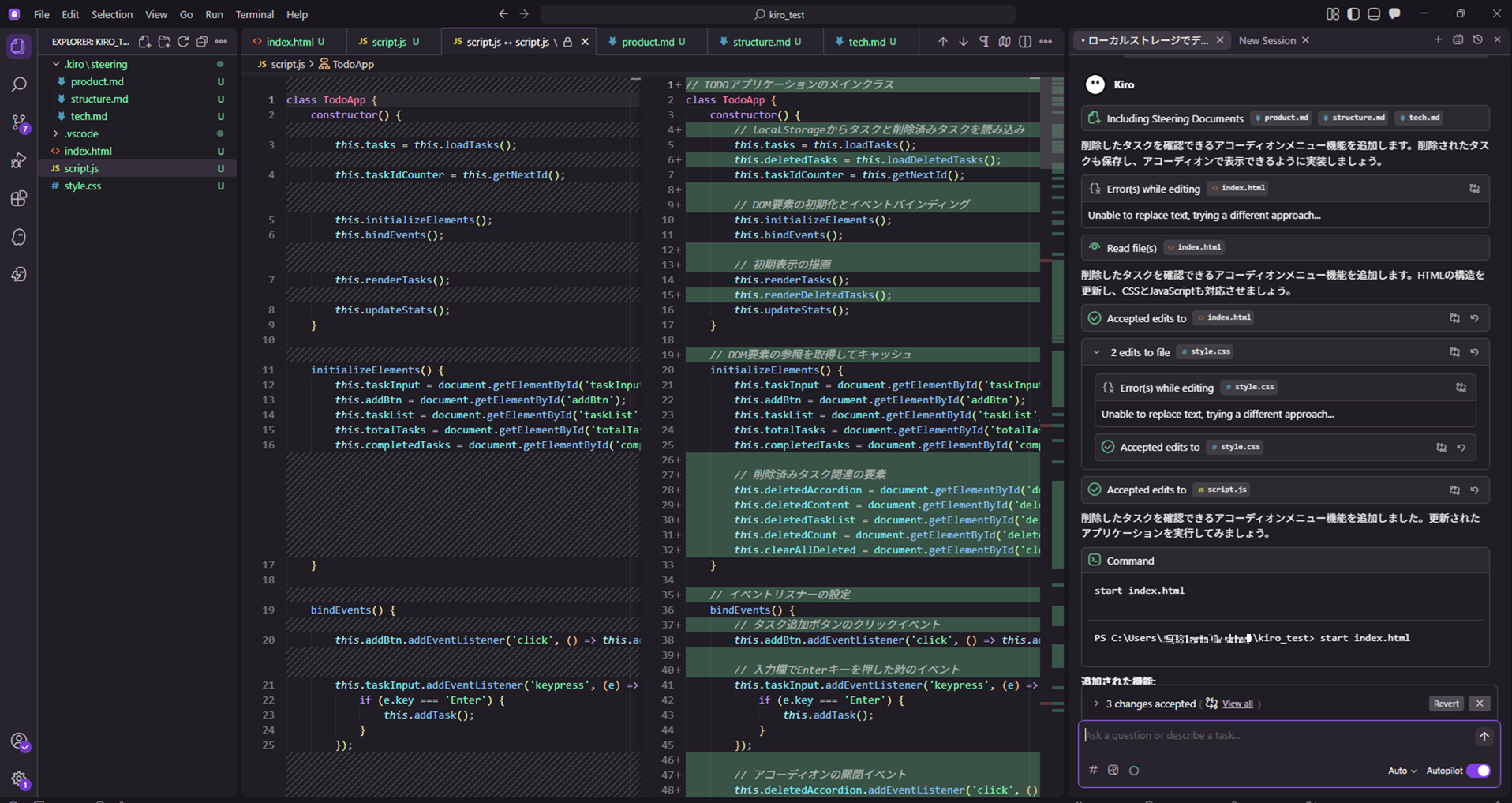Click the Revert button
Image resolution: width=1512 pixels, height=803 pixels.
coord(1446,704)
